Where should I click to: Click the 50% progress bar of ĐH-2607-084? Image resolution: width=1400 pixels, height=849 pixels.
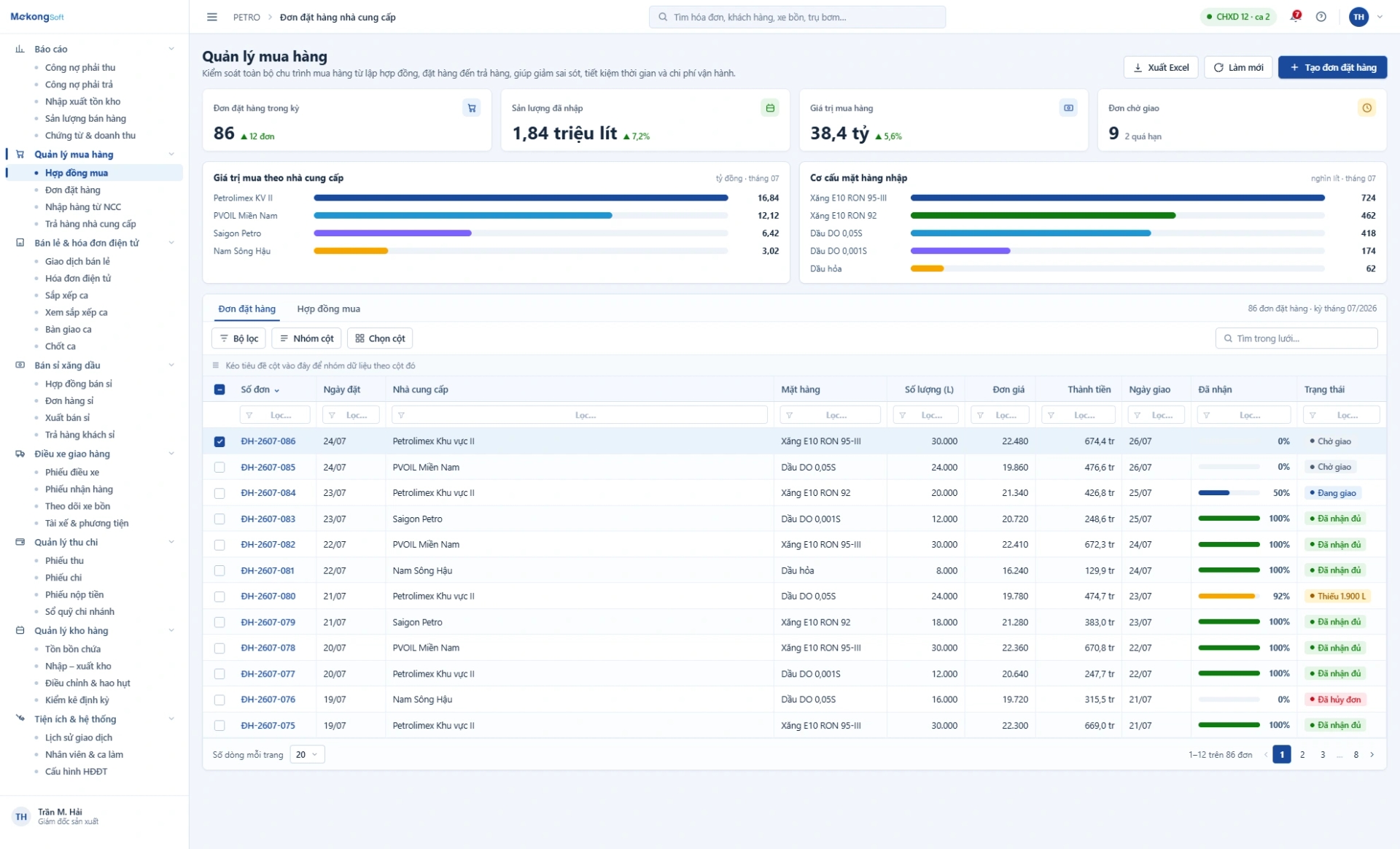click(1229, 493)
